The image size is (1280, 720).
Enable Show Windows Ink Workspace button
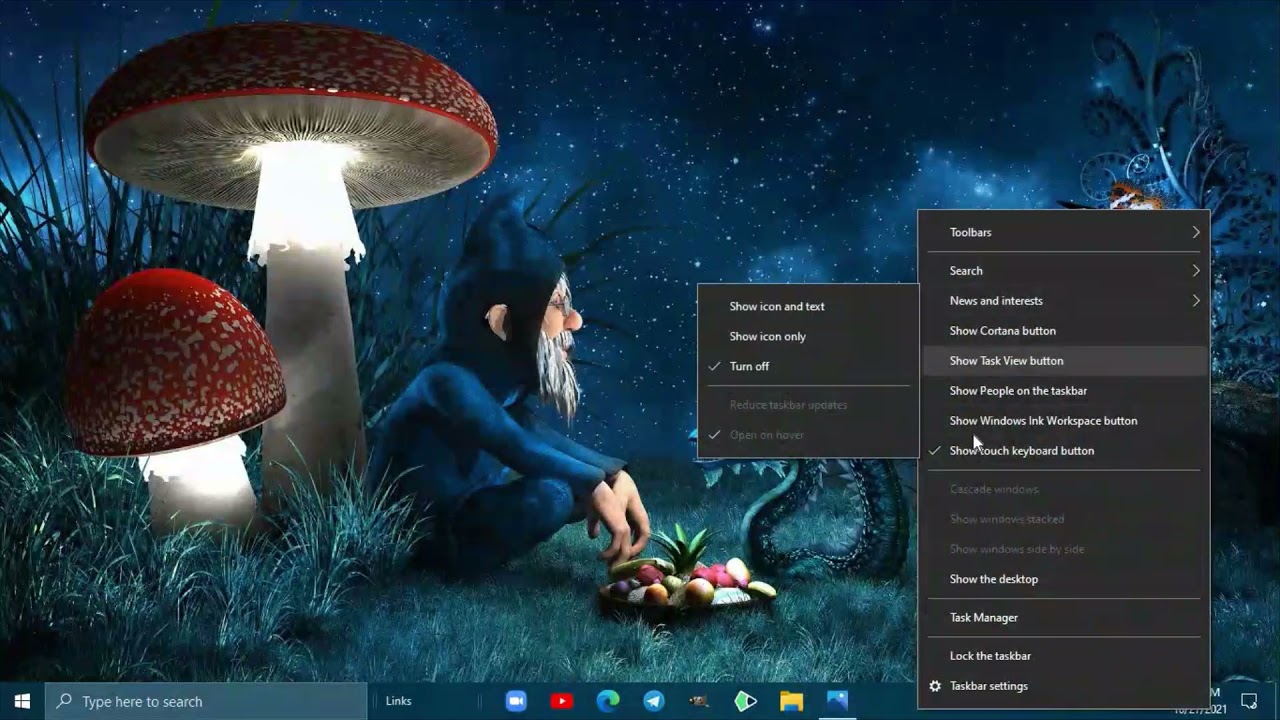1063,421
